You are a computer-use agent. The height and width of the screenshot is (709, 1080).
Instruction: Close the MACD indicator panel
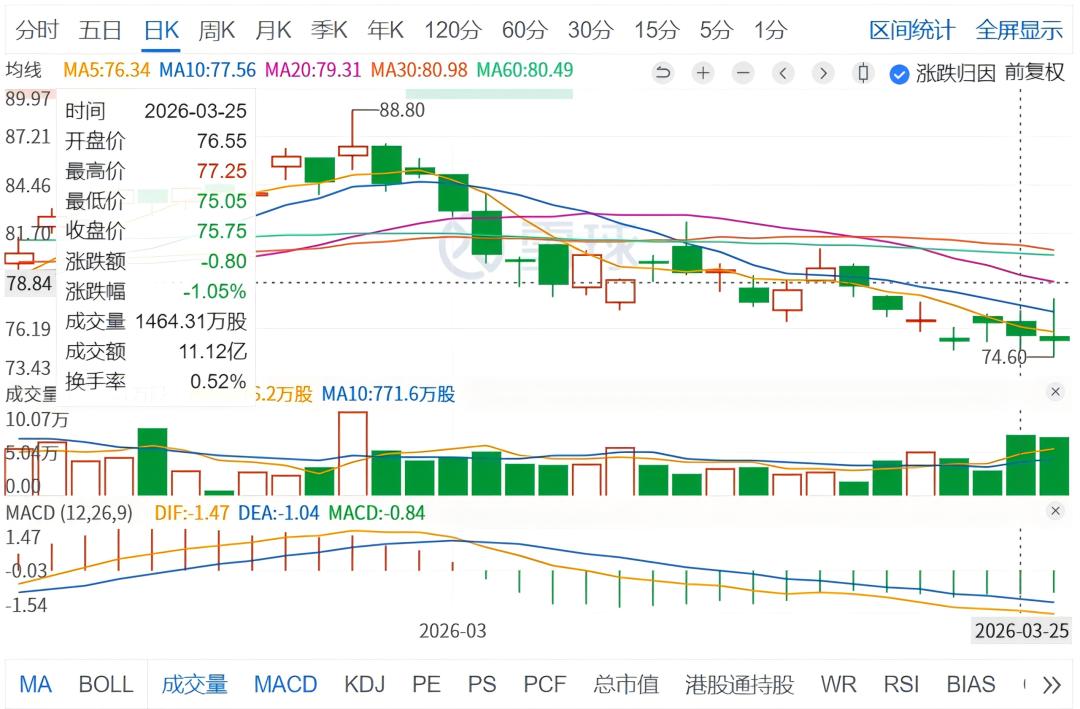click(x=1055, y=511)
